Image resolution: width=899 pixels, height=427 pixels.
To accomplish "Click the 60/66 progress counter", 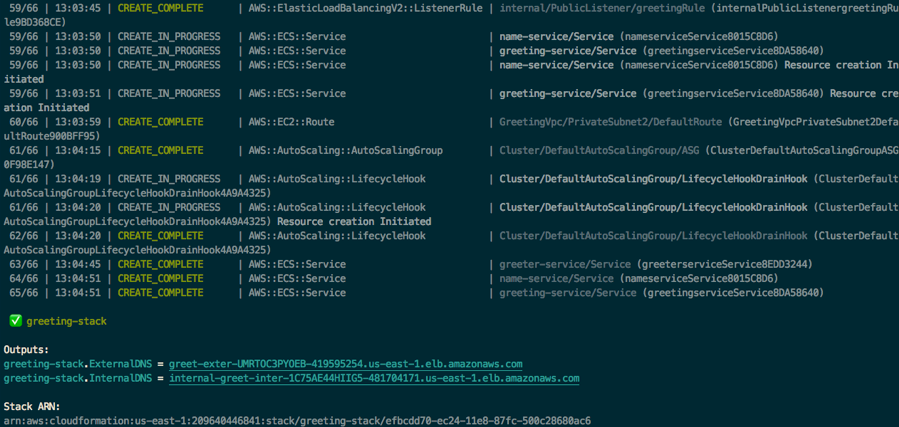I will 23,122.
